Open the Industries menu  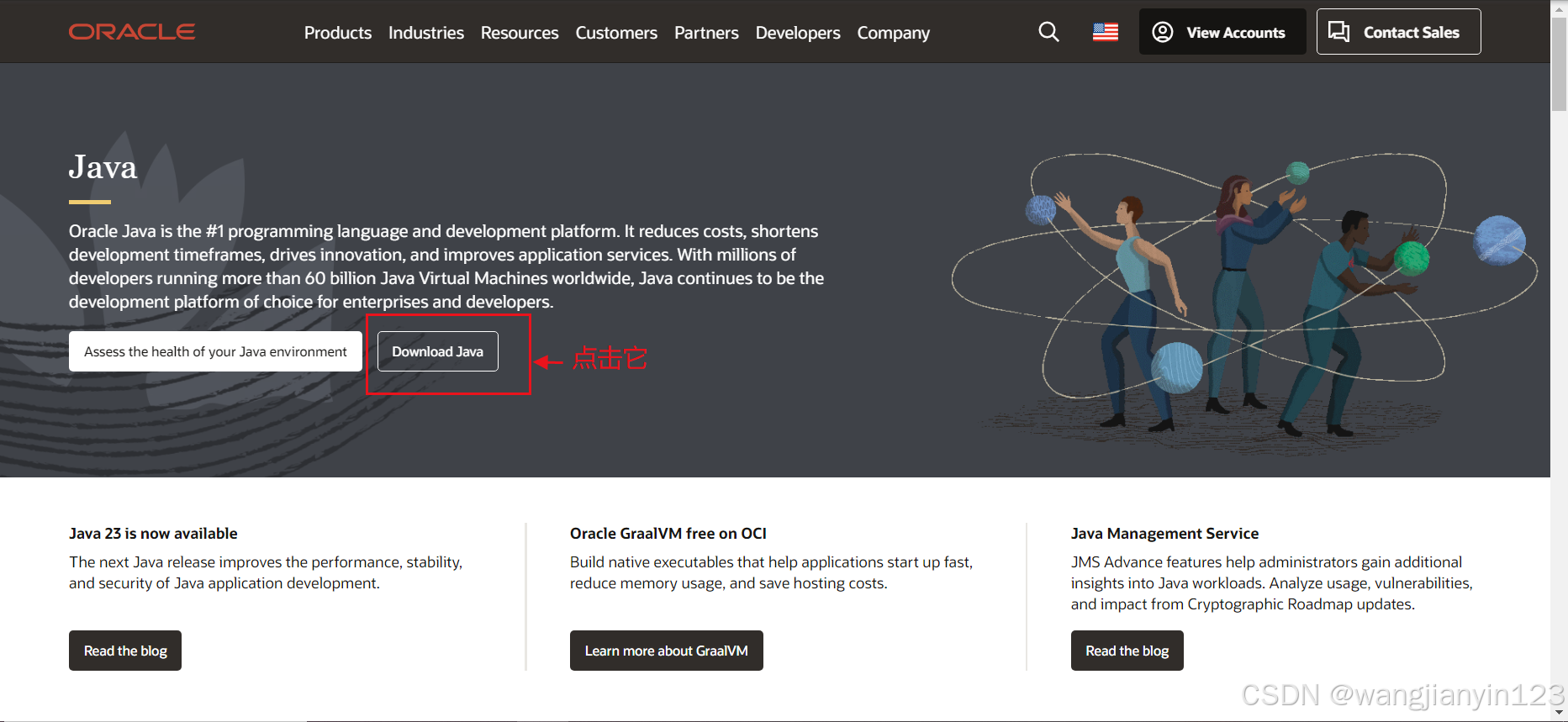click(x=426, y=33)
